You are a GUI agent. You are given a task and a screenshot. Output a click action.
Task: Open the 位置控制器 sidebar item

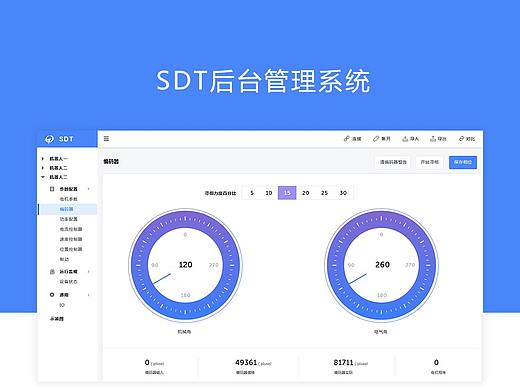coord(71,249)
